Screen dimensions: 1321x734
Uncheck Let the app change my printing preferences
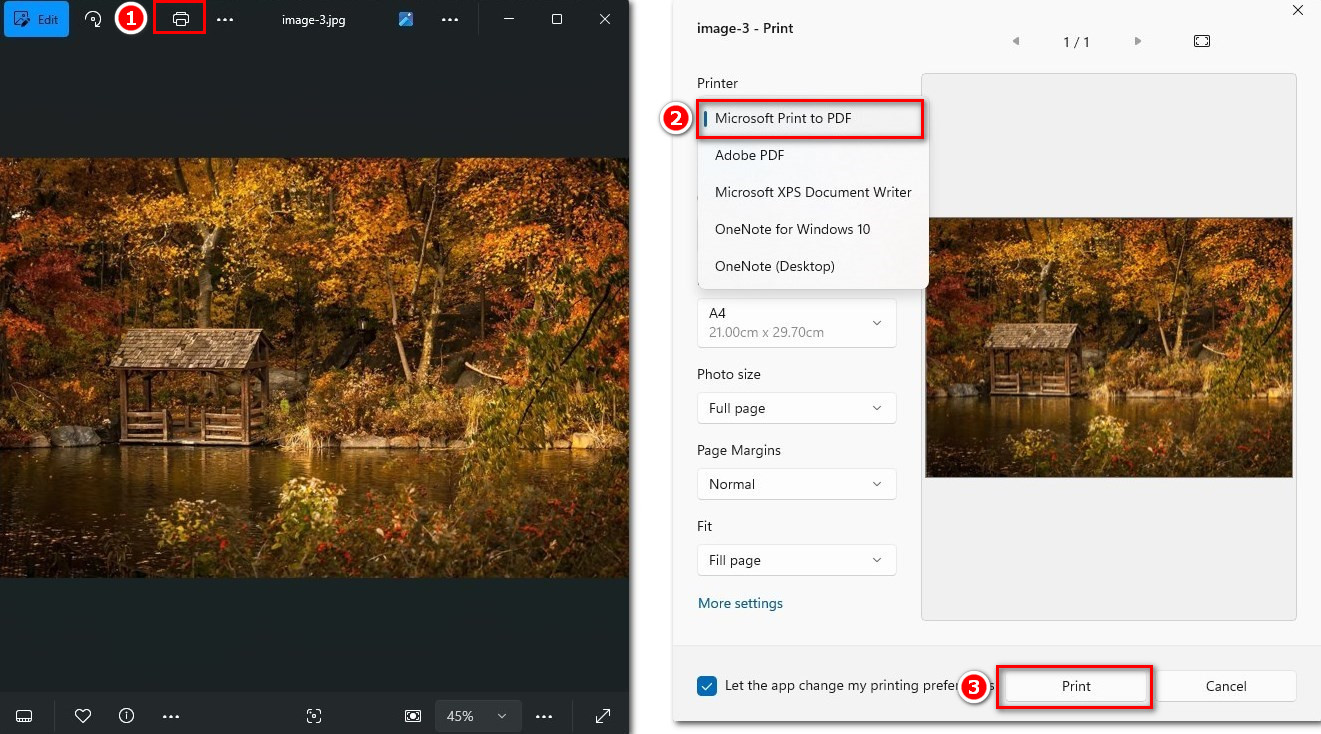(707, 686)
